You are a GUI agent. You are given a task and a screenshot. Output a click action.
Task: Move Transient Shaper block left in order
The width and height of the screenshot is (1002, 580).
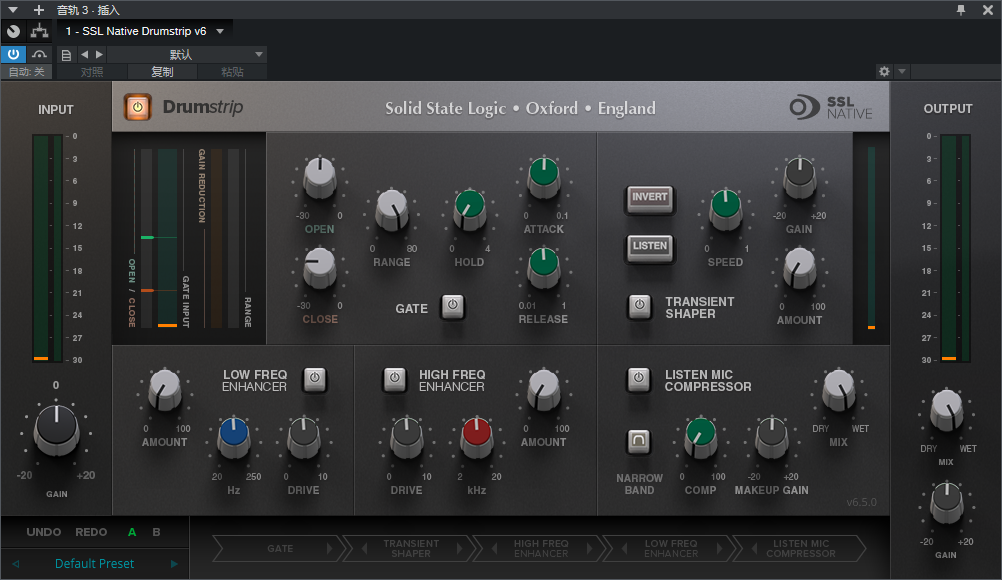click(364, 549)
